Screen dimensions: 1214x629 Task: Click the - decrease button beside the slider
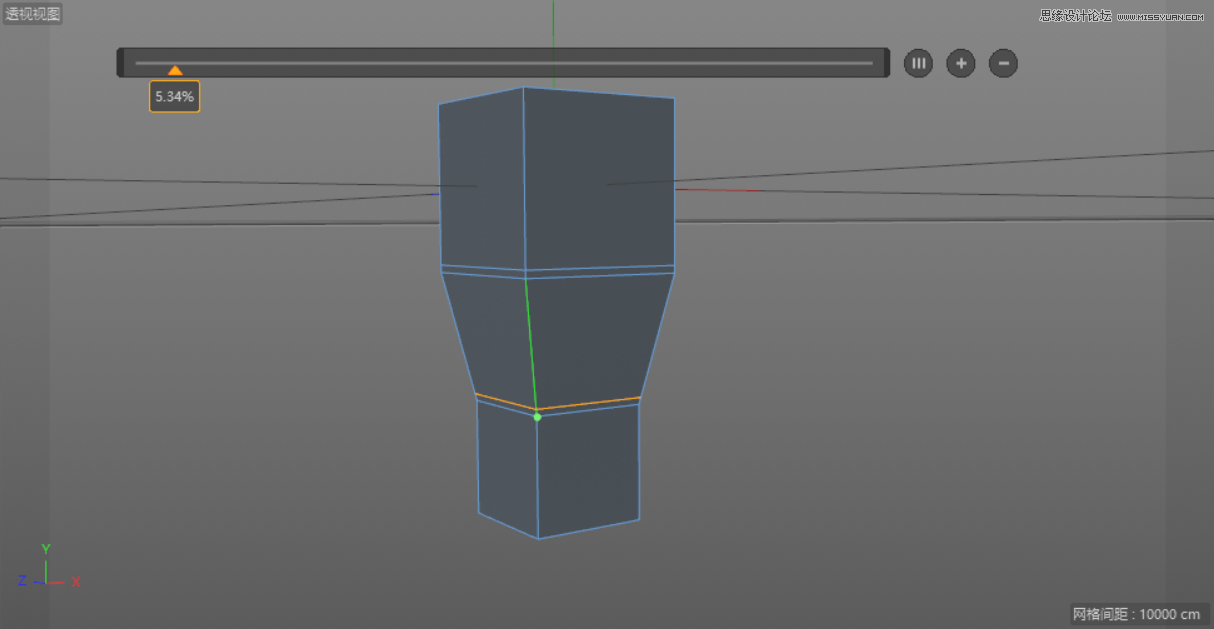[1003, 63]
